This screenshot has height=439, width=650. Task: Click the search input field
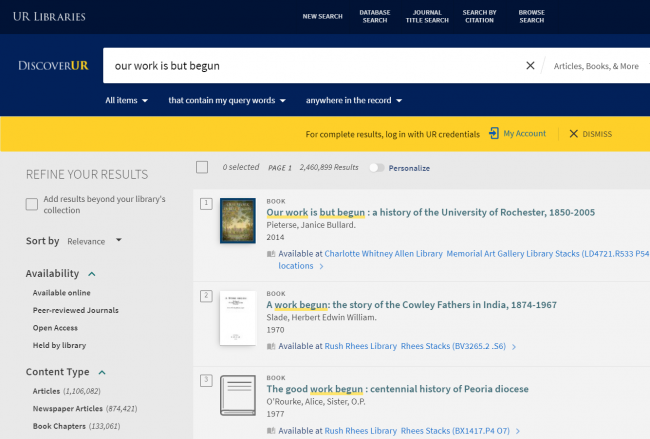click(x=310, y=66)
